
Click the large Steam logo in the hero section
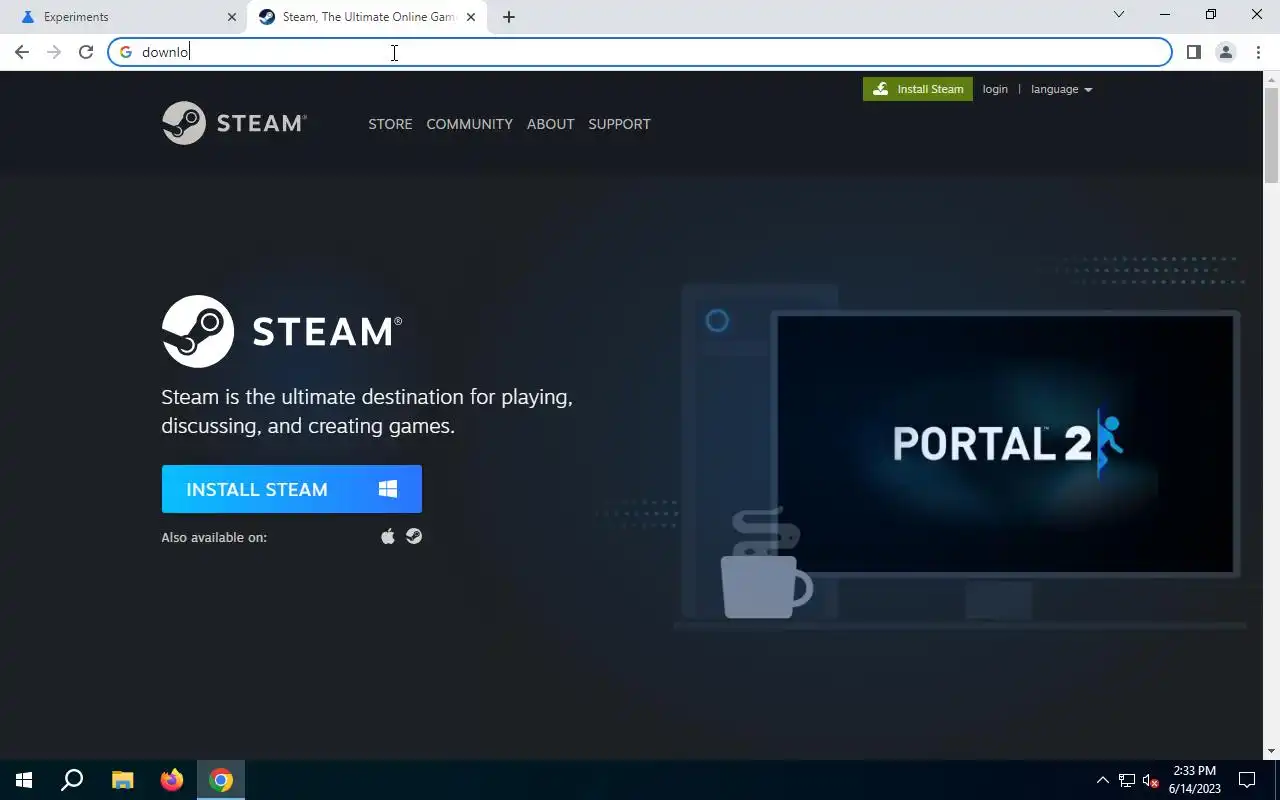coord(282,331)
